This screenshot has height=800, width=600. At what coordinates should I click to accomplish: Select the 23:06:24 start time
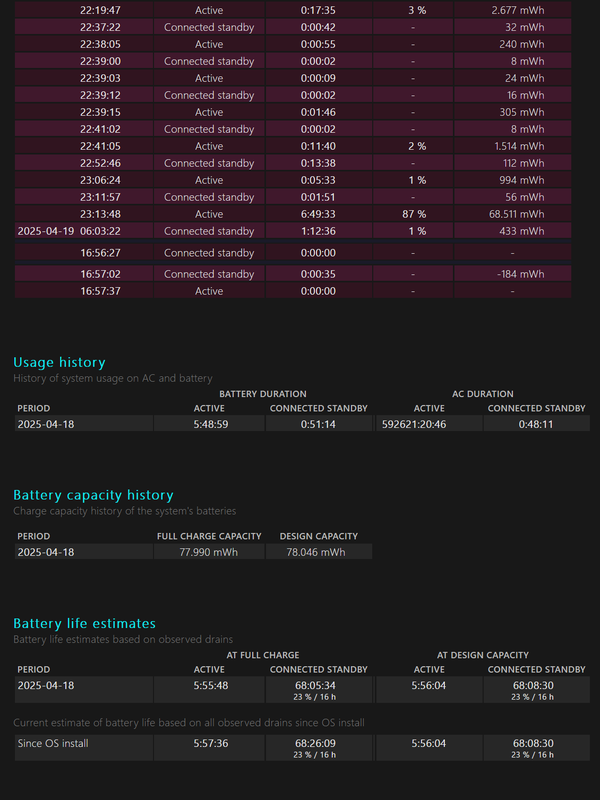(x=100, y=180)
